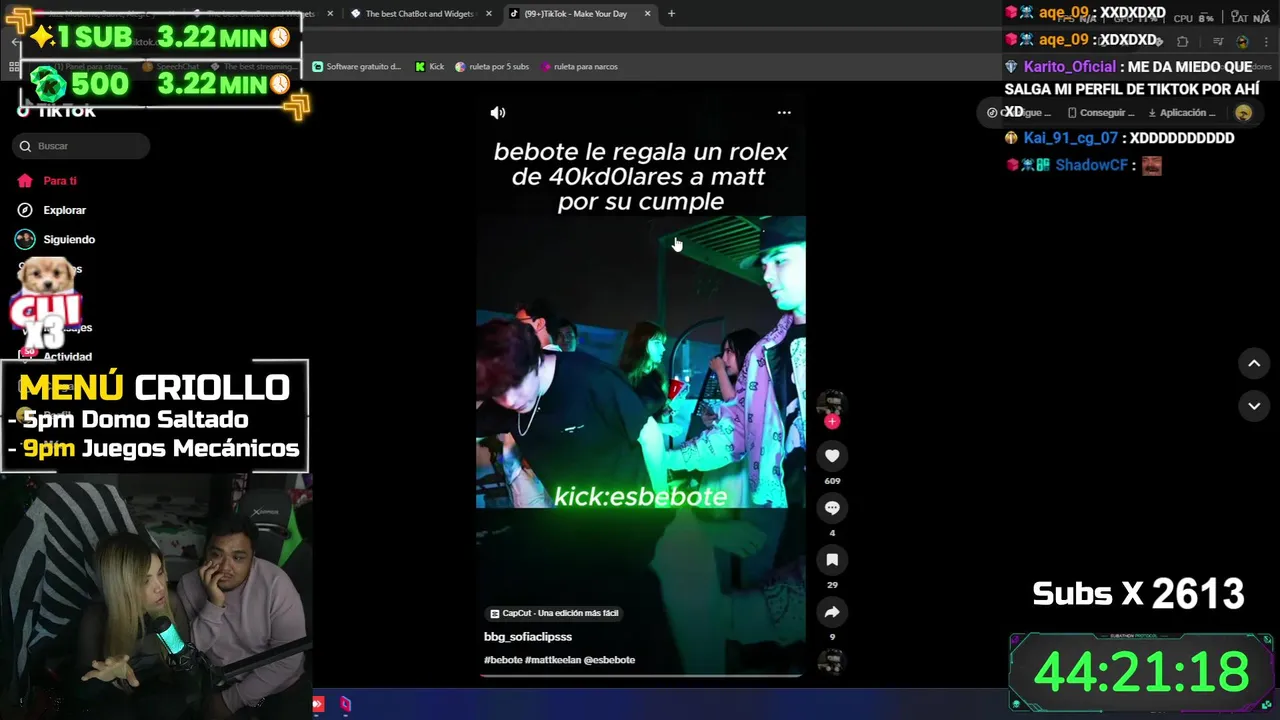
Task: Open the ruleta por 5 subs bookmark
Action: (492, 67)
